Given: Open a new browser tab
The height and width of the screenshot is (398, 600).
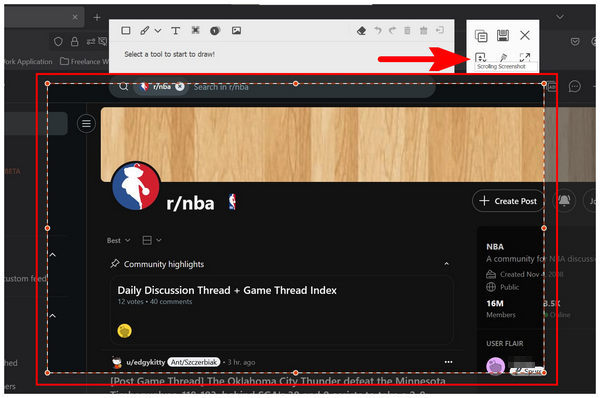Looking at the screenshot, I should pos(97,17).
